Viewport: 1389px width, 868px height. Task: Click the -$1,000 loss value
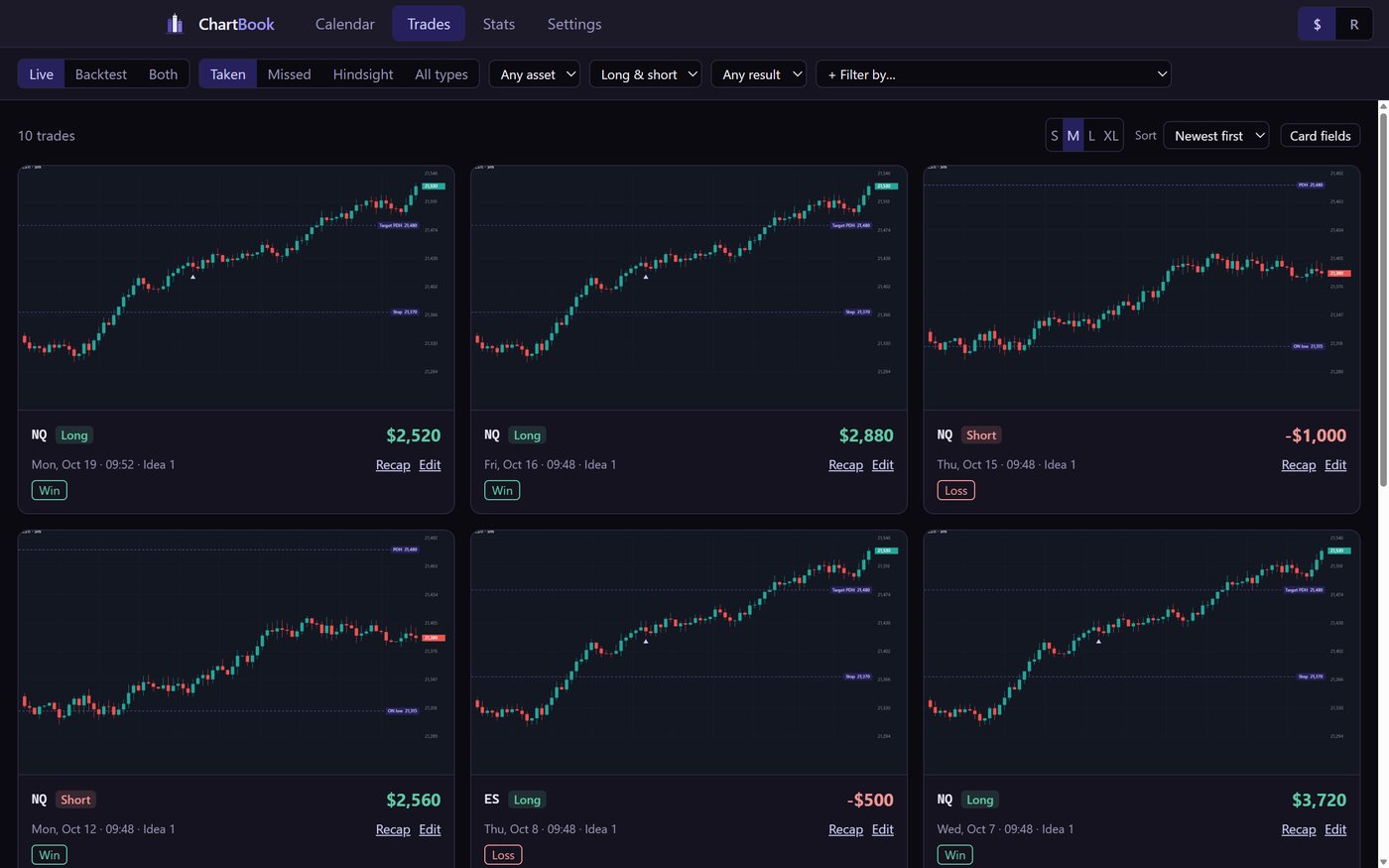pos(1316,435)
